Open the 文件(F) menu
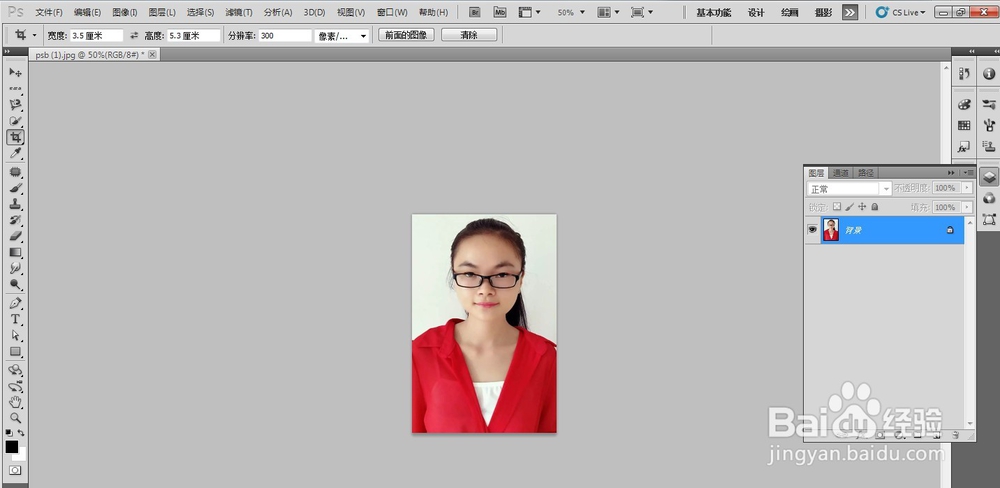1000x488 pixels. [49, 13]
